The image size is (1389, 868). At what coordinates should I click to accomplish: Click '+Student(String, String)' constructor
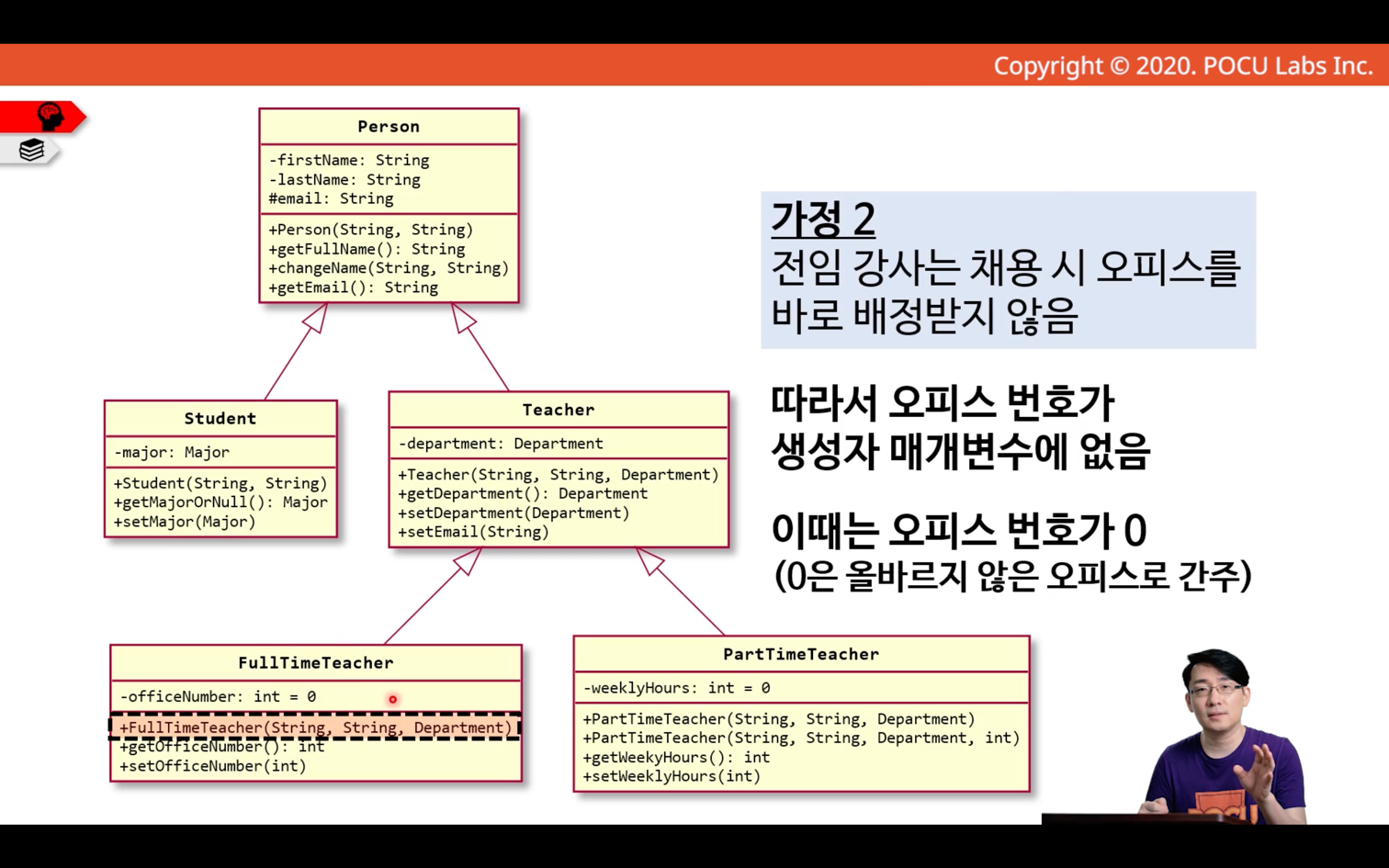coord(220,483)
